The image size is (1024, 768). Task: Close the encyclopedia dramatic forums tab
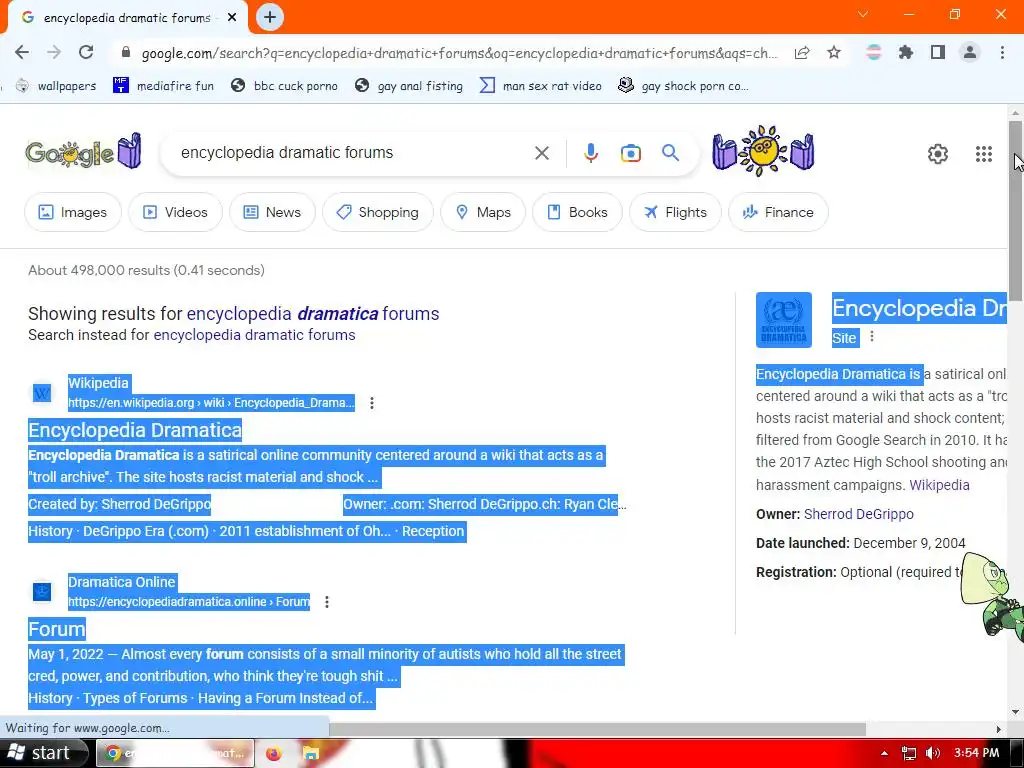pos(232,18)
